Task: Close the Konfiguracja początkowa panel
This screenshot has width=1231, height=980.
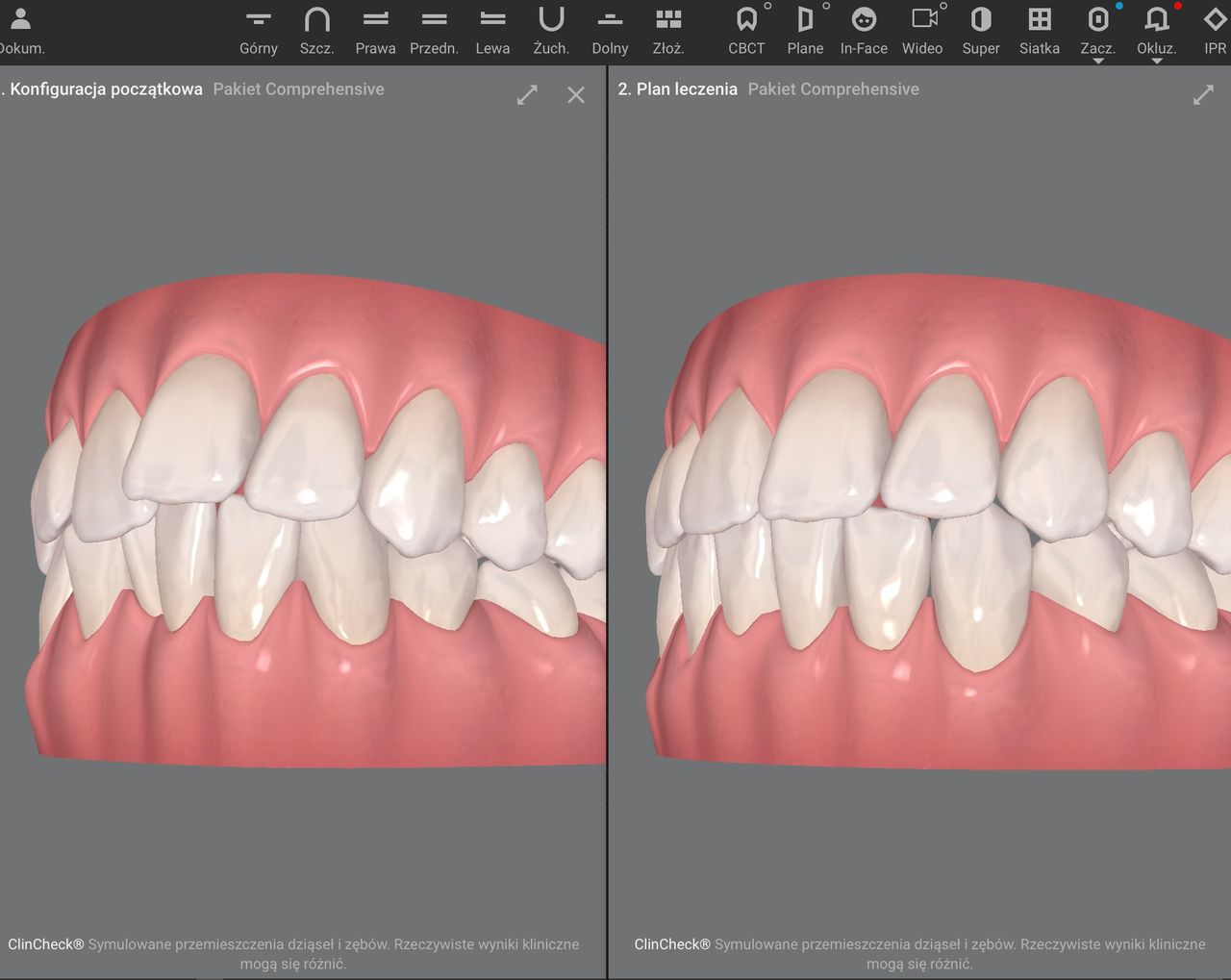Action: (x=576, y=94)
